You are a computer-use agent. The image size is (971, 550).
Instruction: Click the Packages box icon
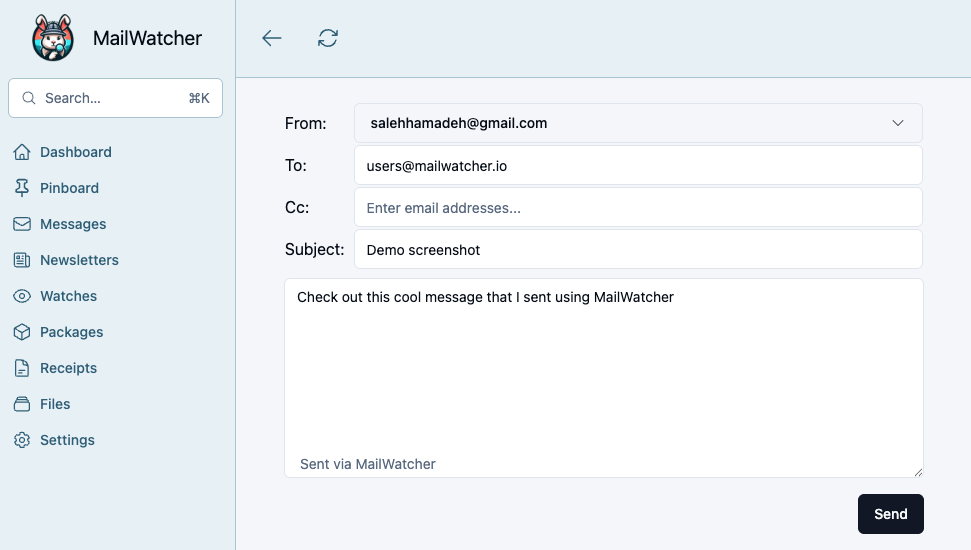tap(22, 332)
